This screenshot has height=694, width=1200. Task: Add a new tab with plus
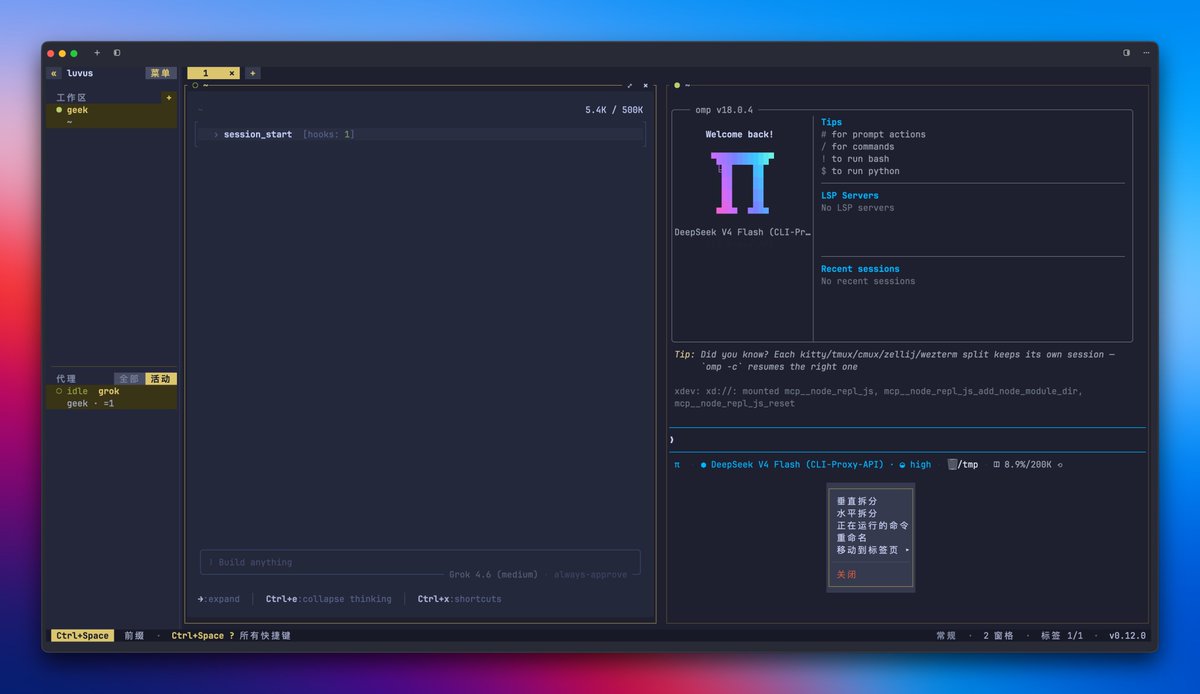point(253,73)
